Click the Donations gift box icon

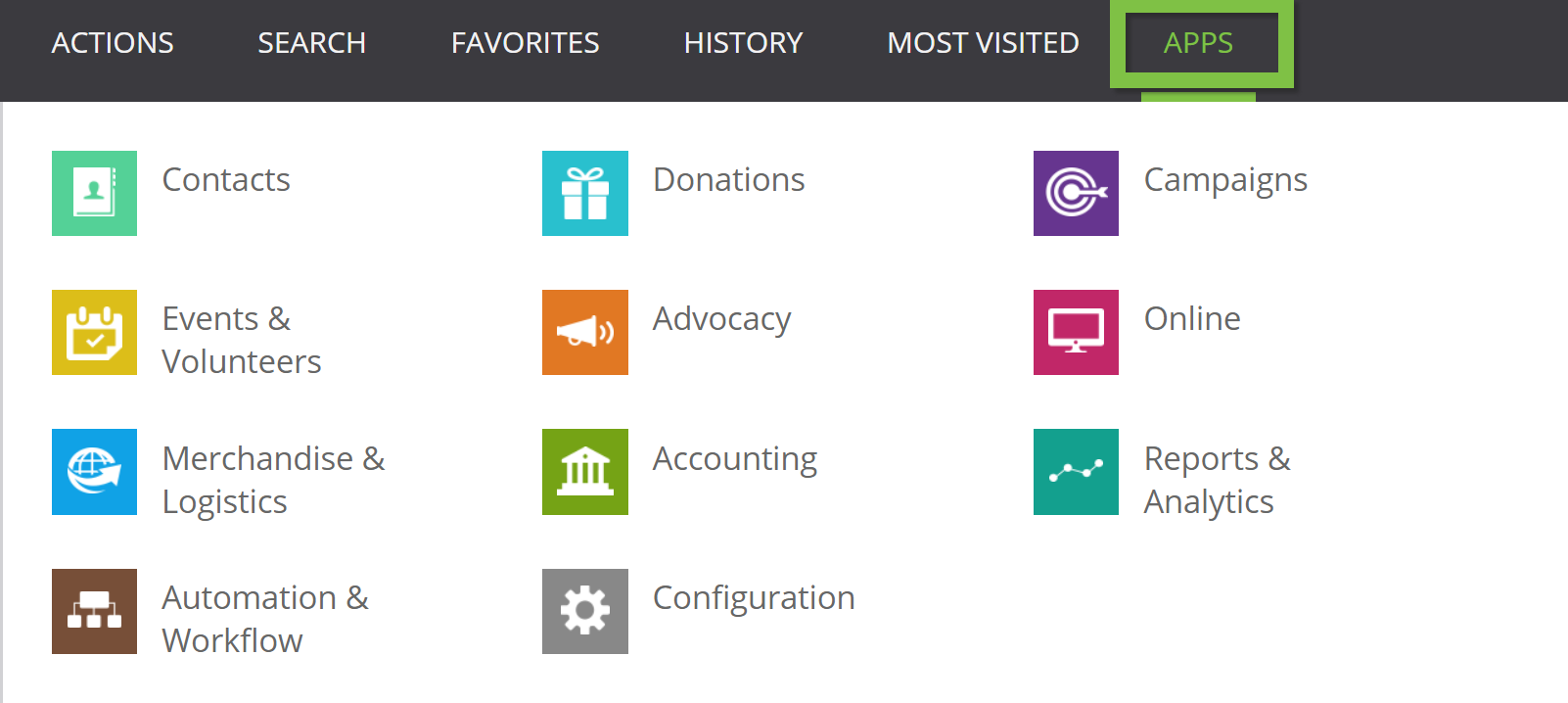coord(585,193)
